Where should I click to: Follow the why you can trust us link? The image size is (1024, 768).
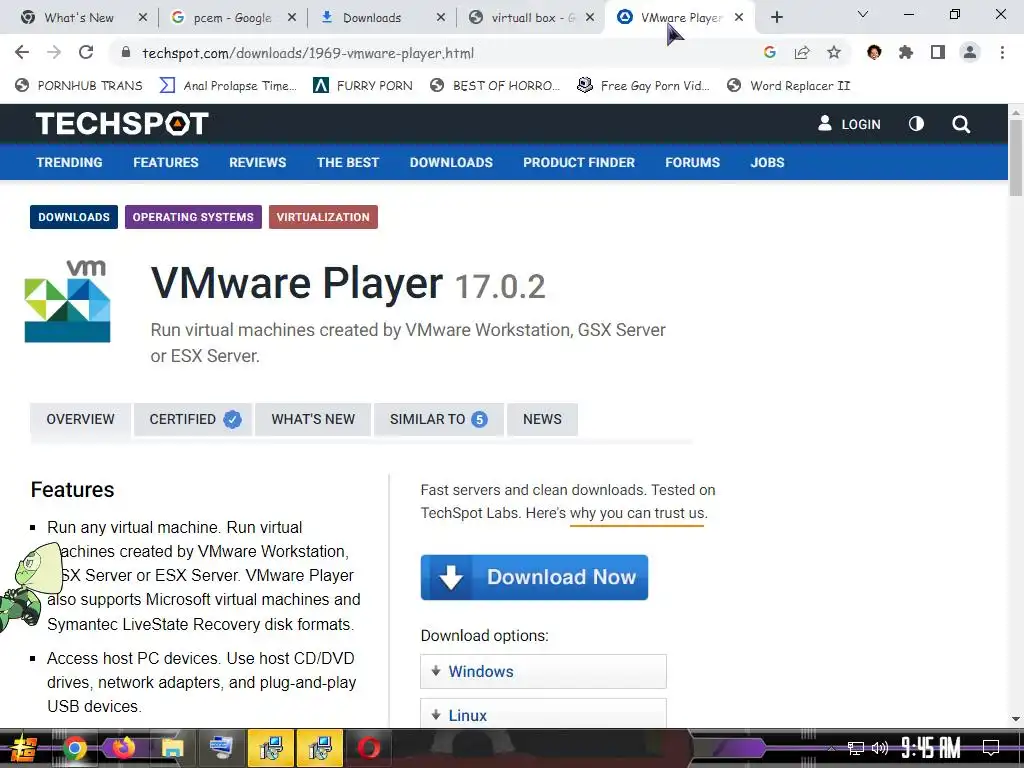click(x=637, y=513)
